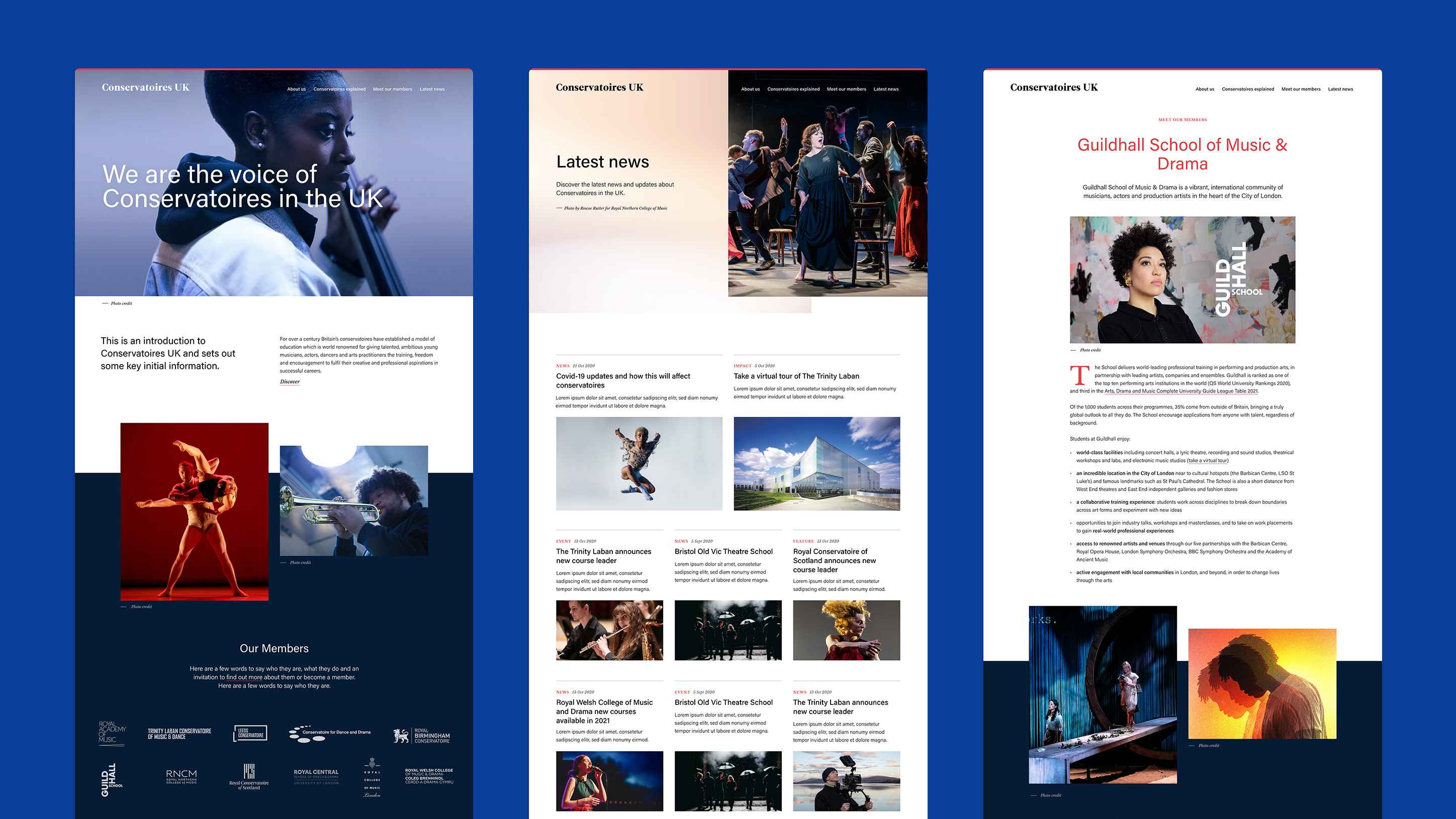The width and height of the screenshot is (1456, 819).
Task: View the stage performers hero photo
Action: click(828, 183)
